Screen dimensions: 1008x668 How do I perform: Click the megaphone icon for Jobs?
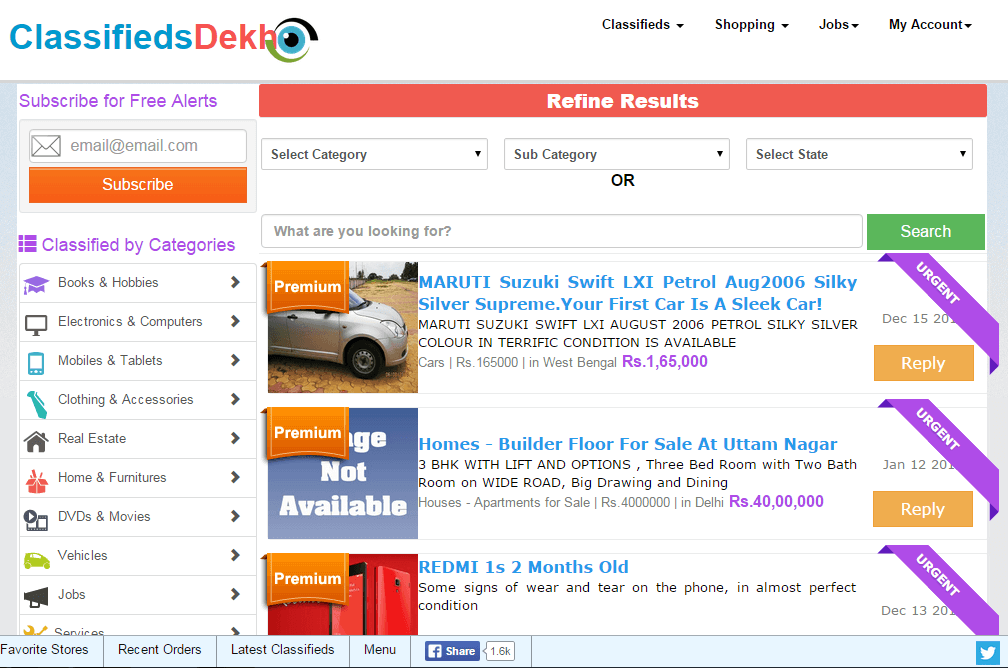pos(36,598)
